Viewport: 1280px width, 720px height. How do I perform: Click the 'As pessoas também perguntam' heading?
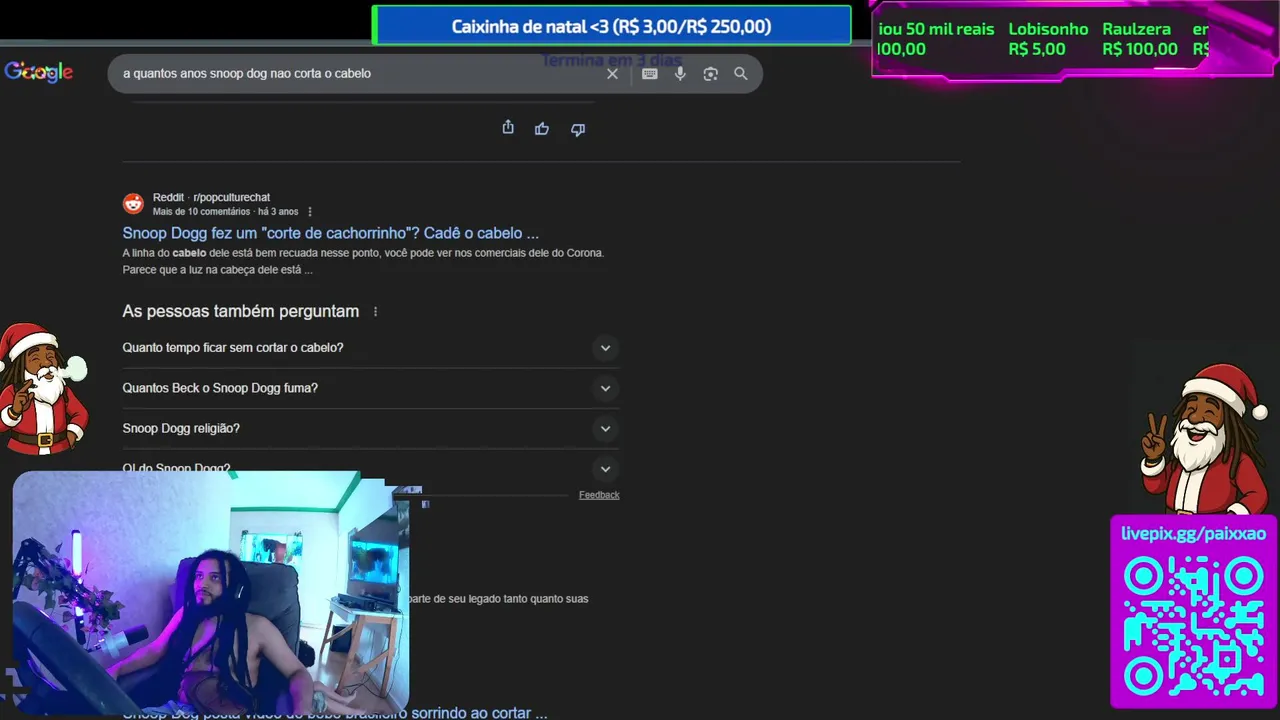click(x=241, y=312)
